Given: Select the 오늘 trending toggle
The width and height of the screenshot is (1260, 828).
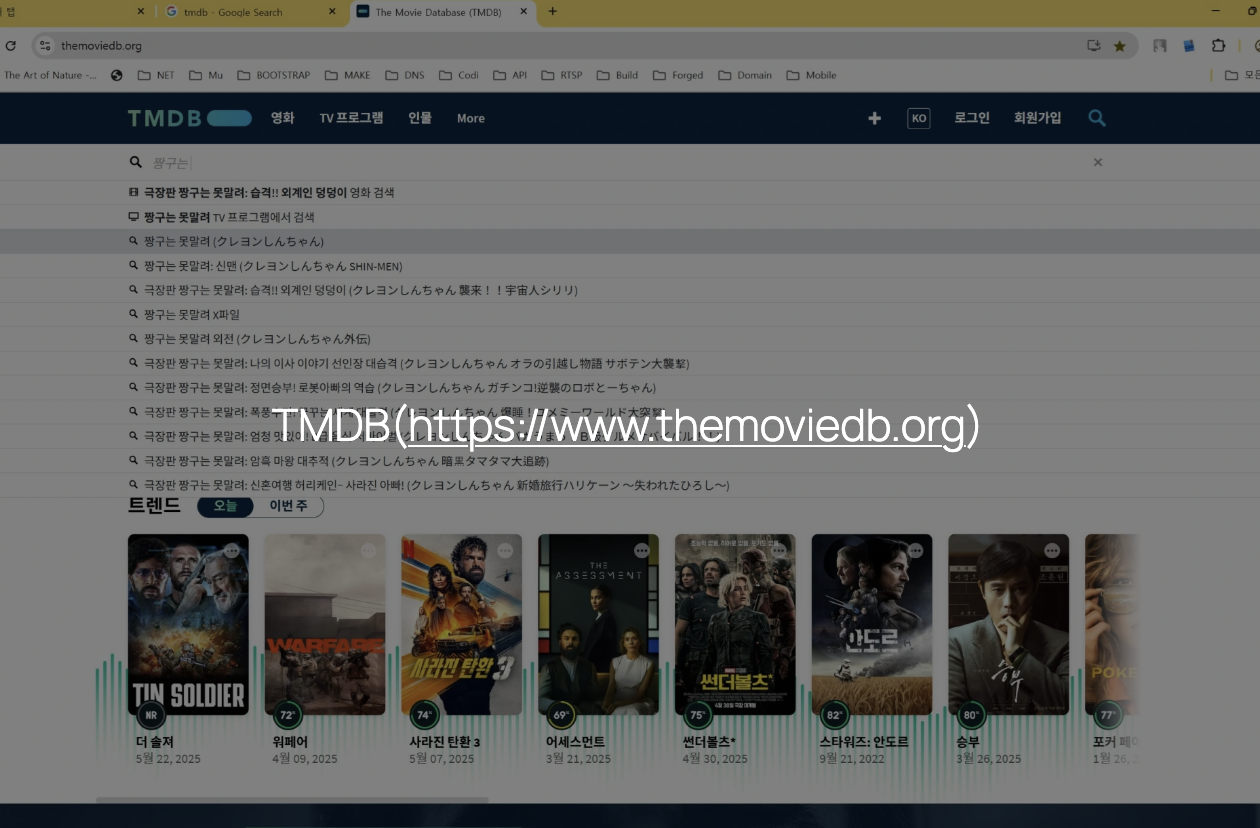Looking at the screenshot, I should tap(224, 506).
